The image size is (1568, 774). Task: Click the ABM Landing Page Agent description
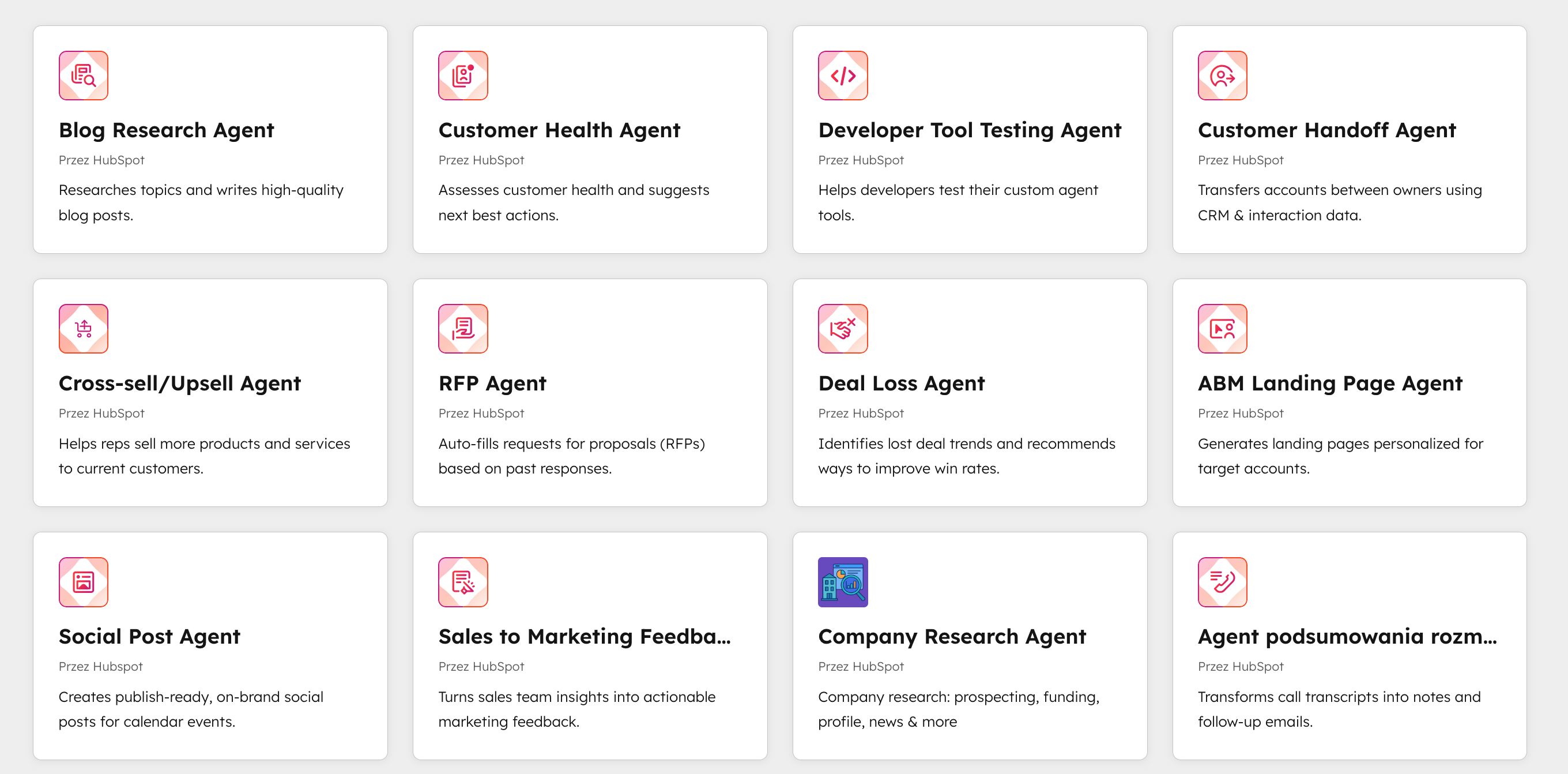pos(1340,456)
